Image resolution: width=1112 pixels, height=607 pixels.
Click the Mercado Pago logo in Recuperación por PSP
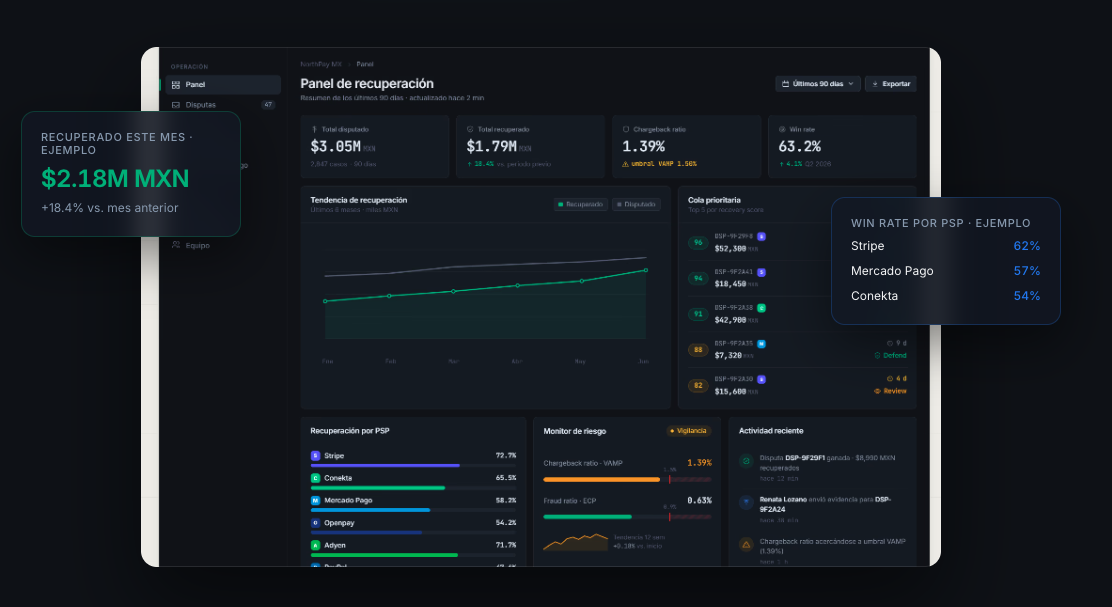tap(316, 501)
